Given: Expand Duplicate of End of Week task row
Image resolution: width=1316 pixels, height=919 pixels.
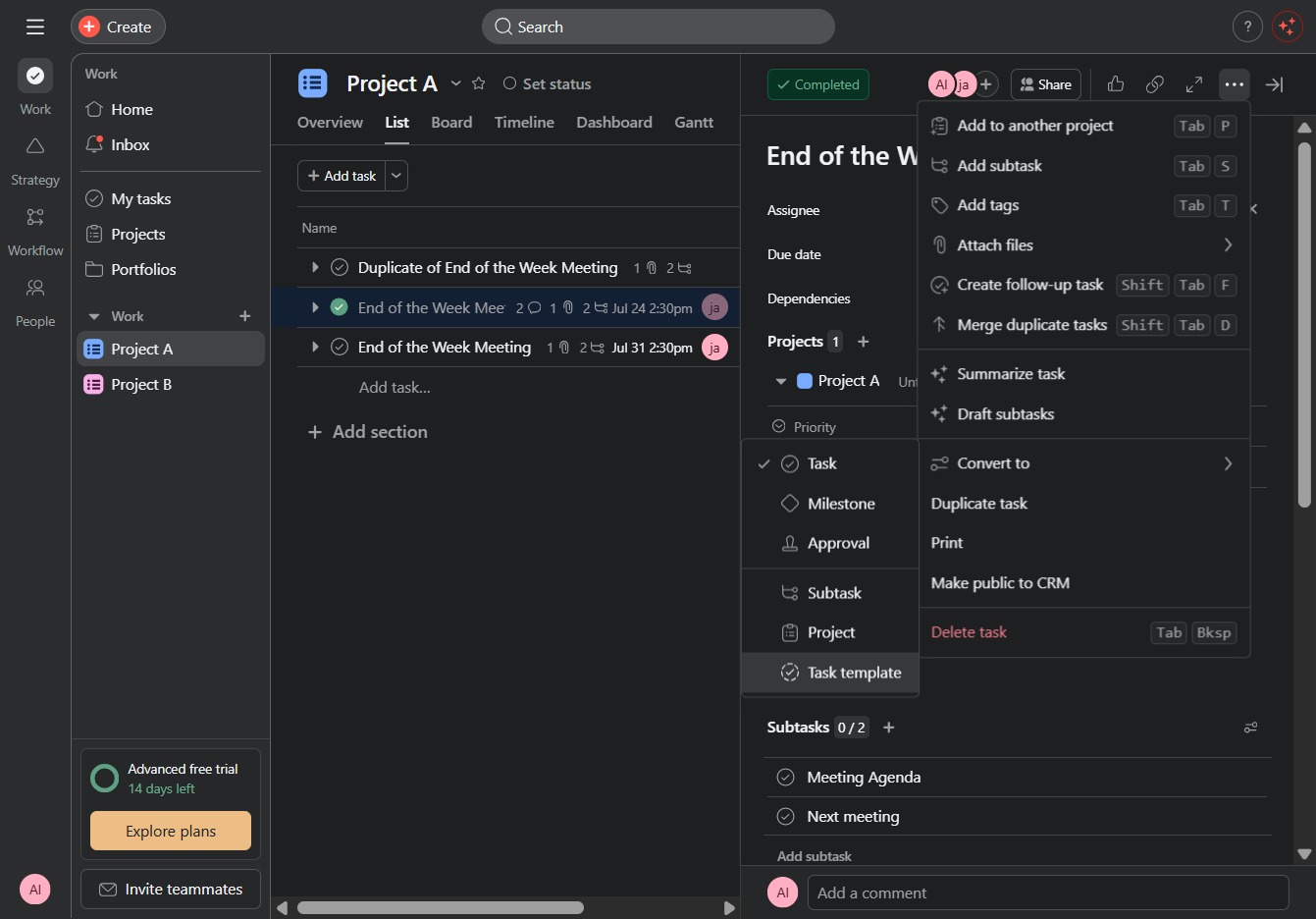Looking at the screenshot, I should 315,267.
